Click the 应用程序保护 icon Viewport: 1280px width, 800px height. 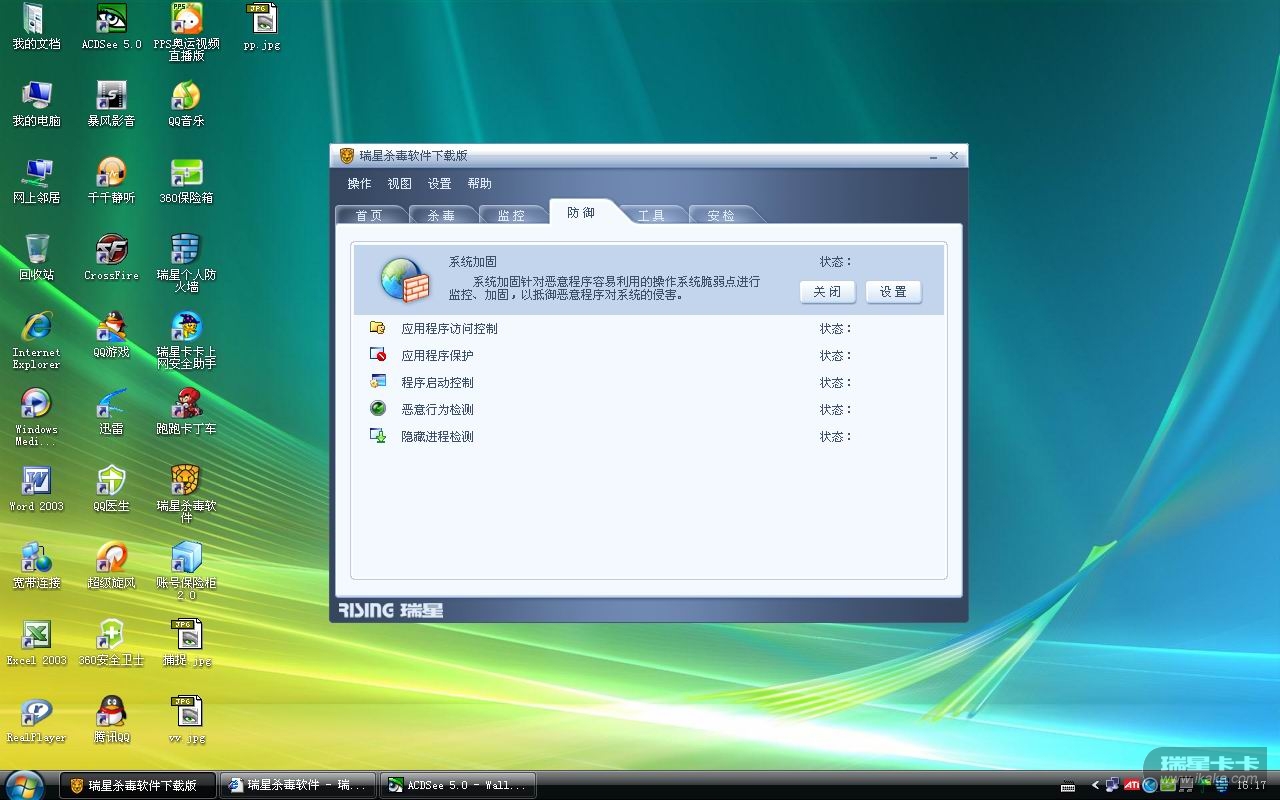coord(378,355)
